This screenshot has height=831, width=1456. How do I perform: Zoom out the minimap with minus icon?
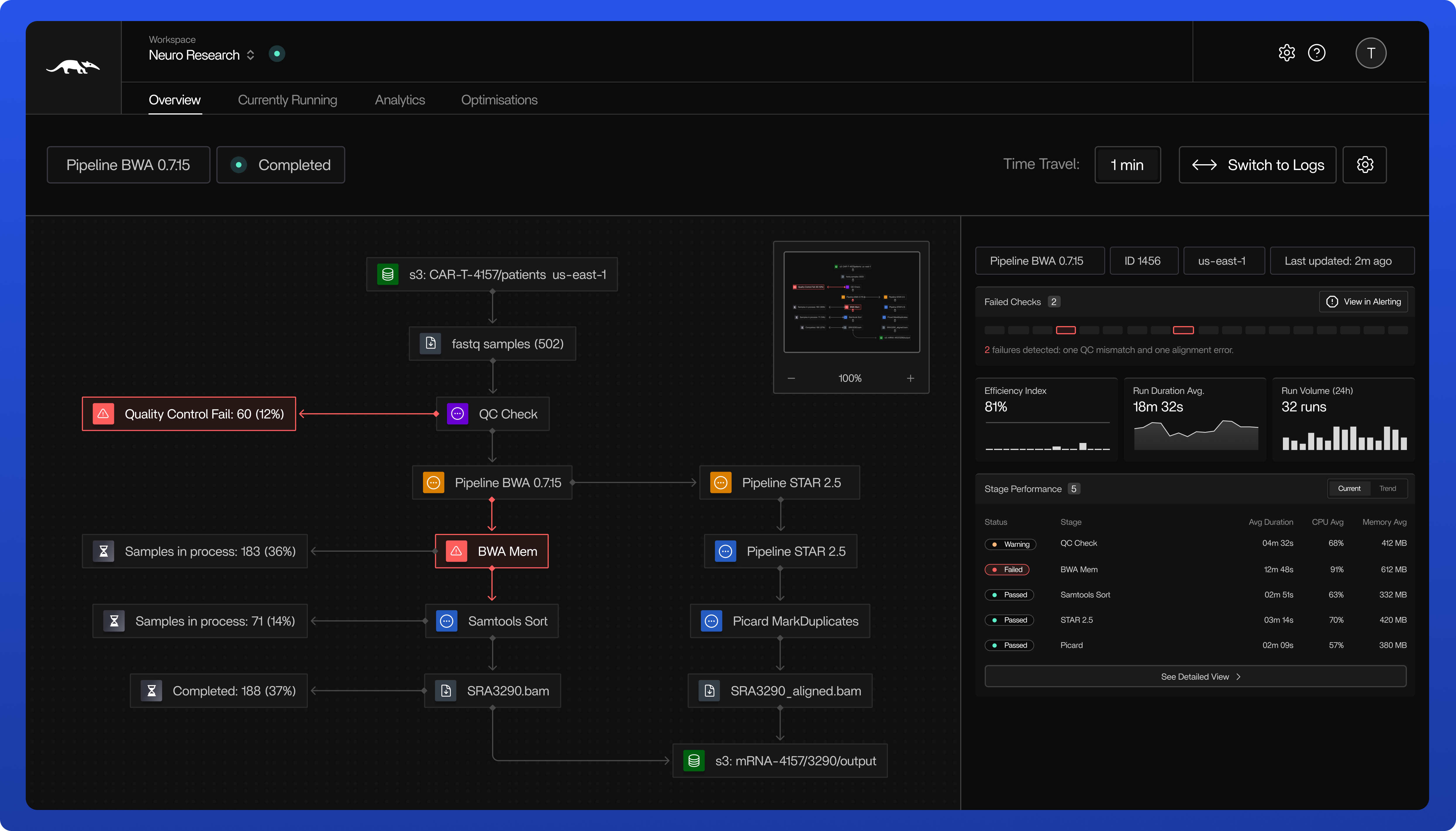tap(791, 378)
